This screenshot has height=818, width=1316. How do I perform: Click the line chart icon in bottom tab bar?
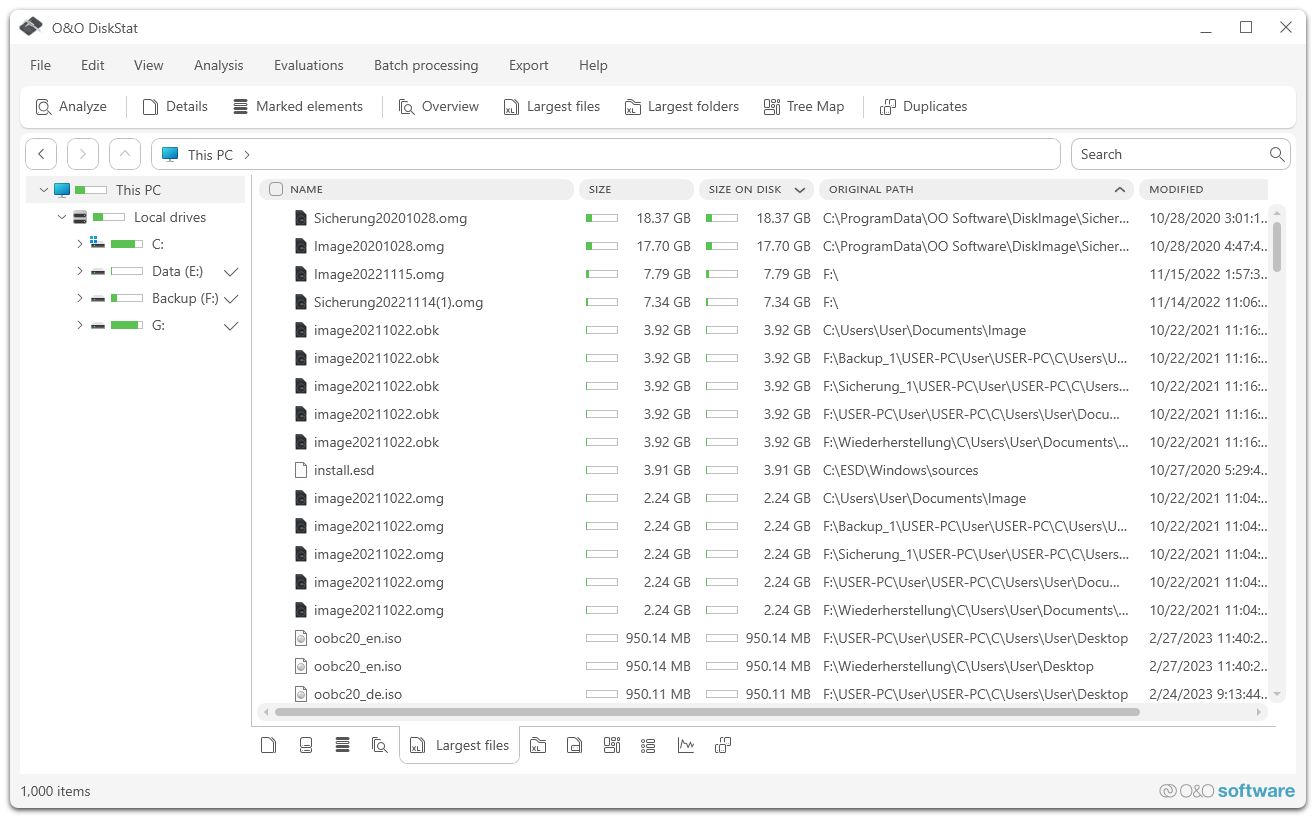686,745
